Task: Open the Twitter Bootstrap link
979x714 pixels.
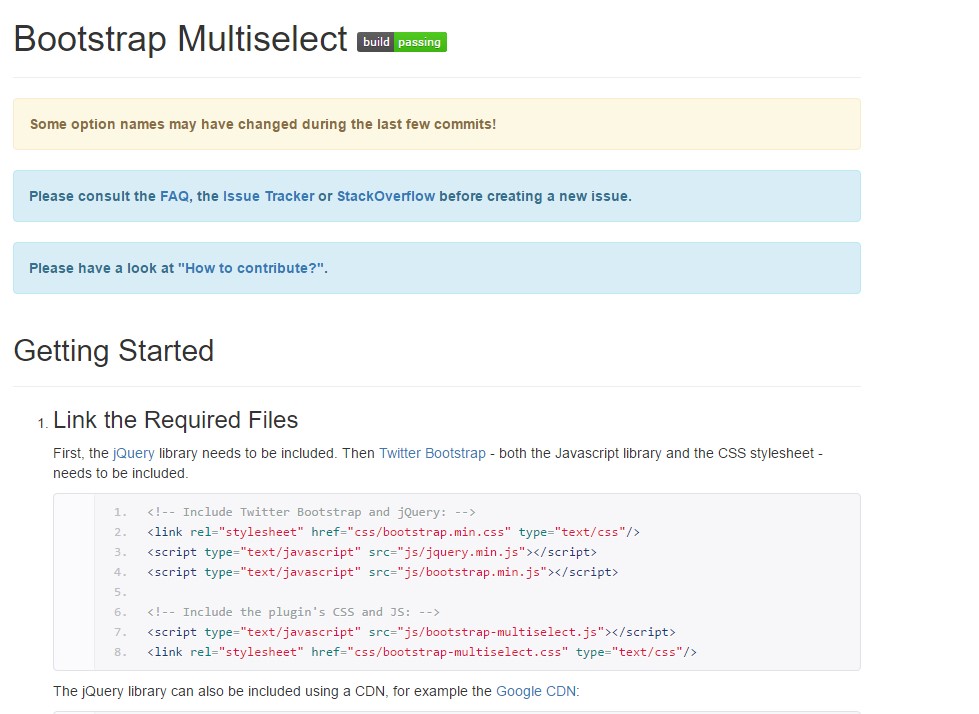Action: [x=432, y=453]
